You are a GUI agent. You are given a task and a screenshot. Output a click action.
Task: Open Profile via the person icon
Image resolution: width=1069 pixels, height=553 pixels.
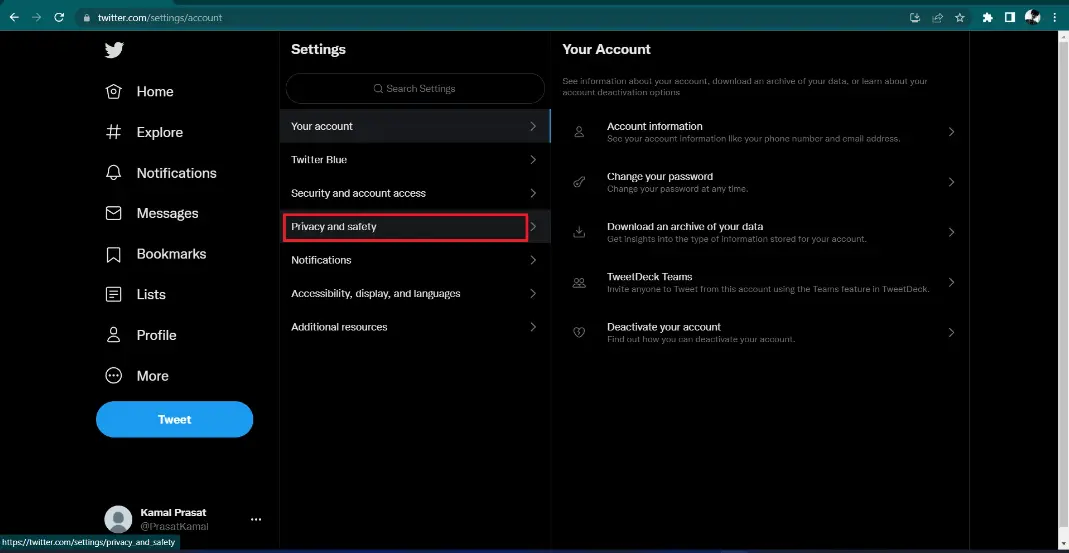113,335
